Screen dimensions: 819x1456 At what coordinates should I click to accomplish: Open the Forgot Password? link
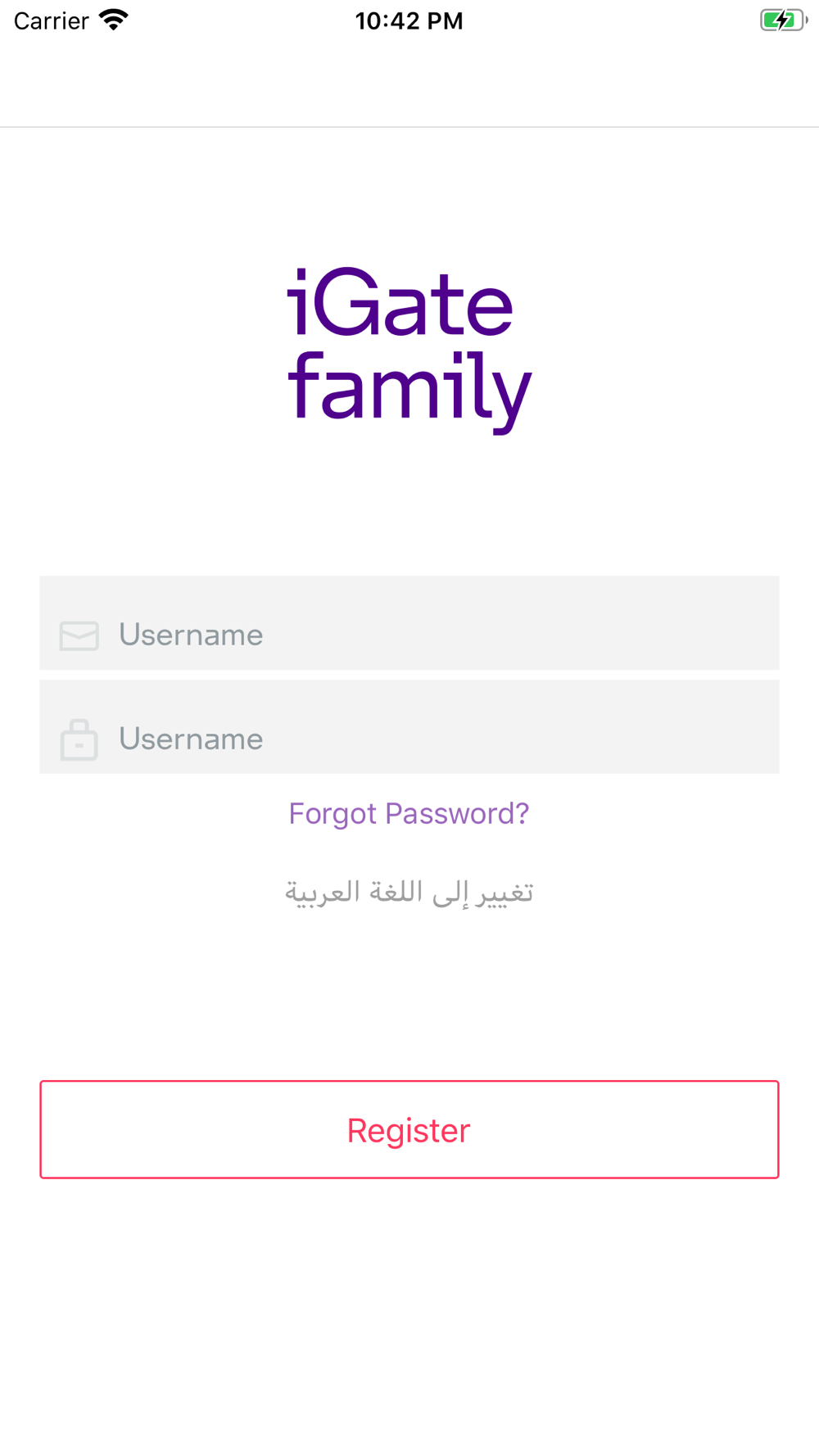(409, 813)
